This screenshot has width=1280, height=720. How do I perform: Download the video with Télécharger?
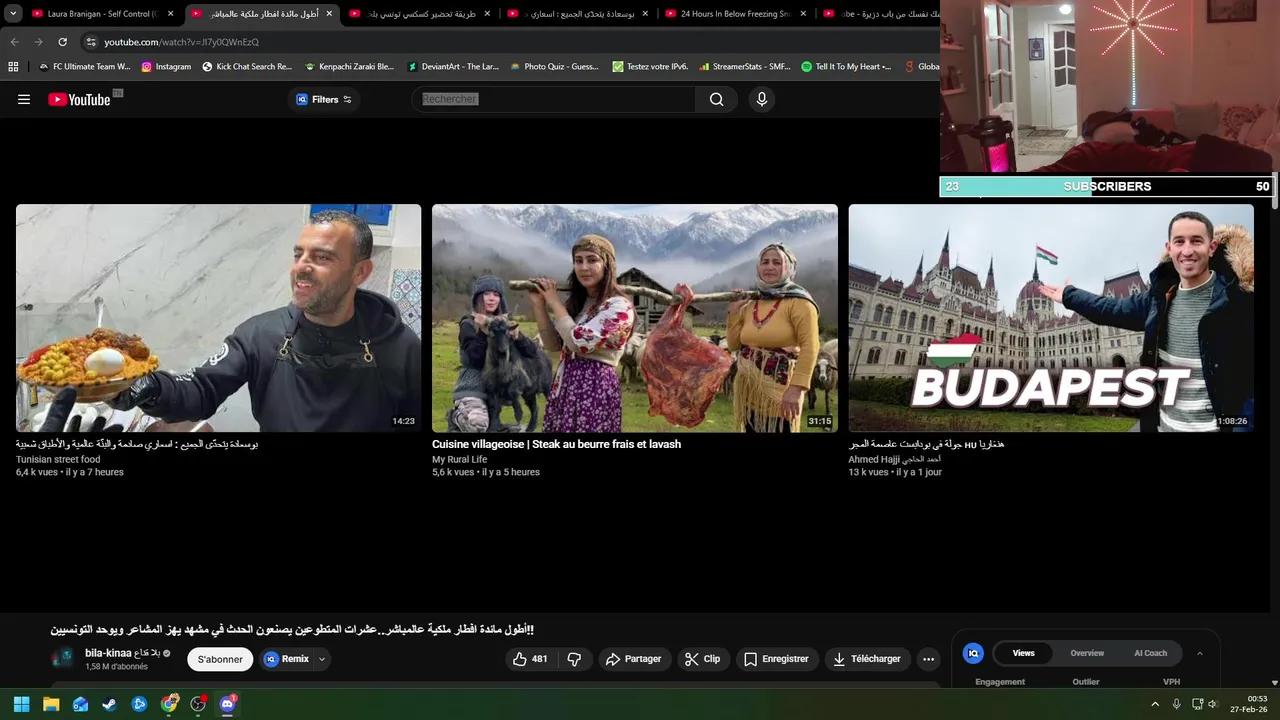[867, 659]
